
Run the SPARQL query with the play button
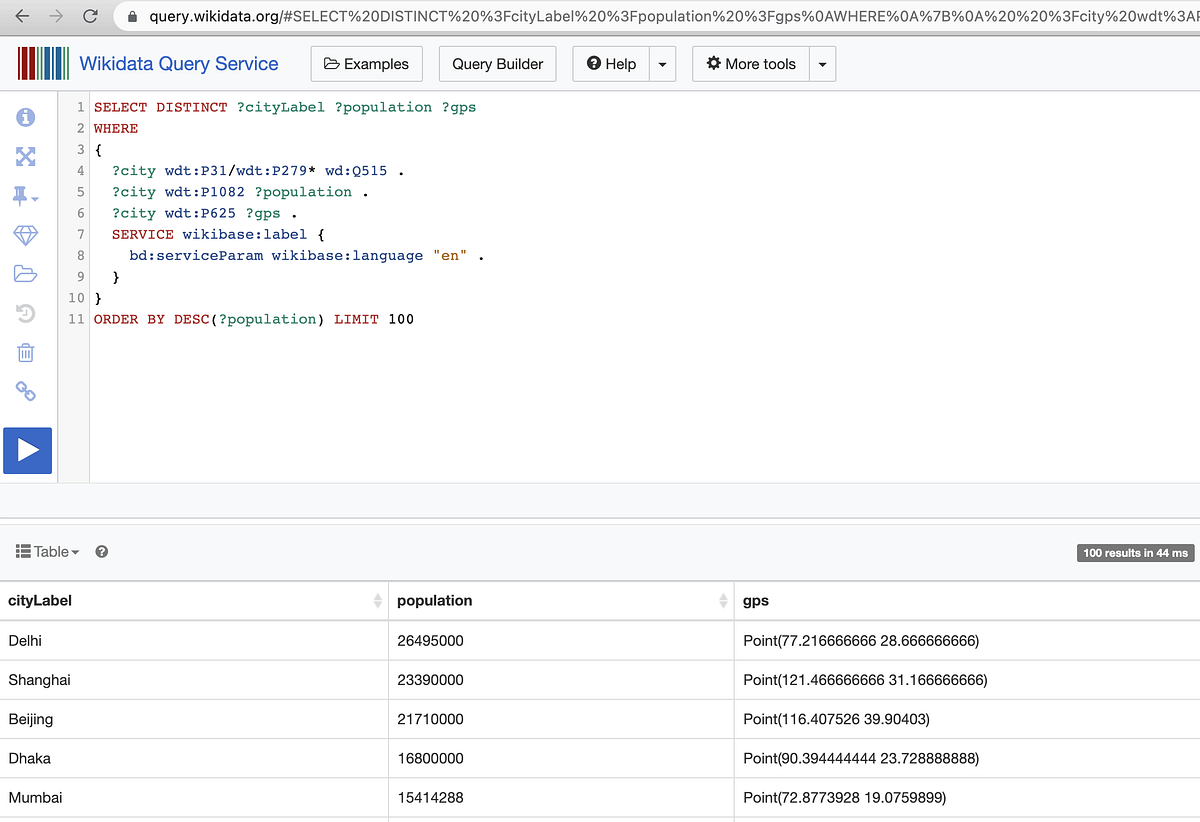(x=27, y=450)
